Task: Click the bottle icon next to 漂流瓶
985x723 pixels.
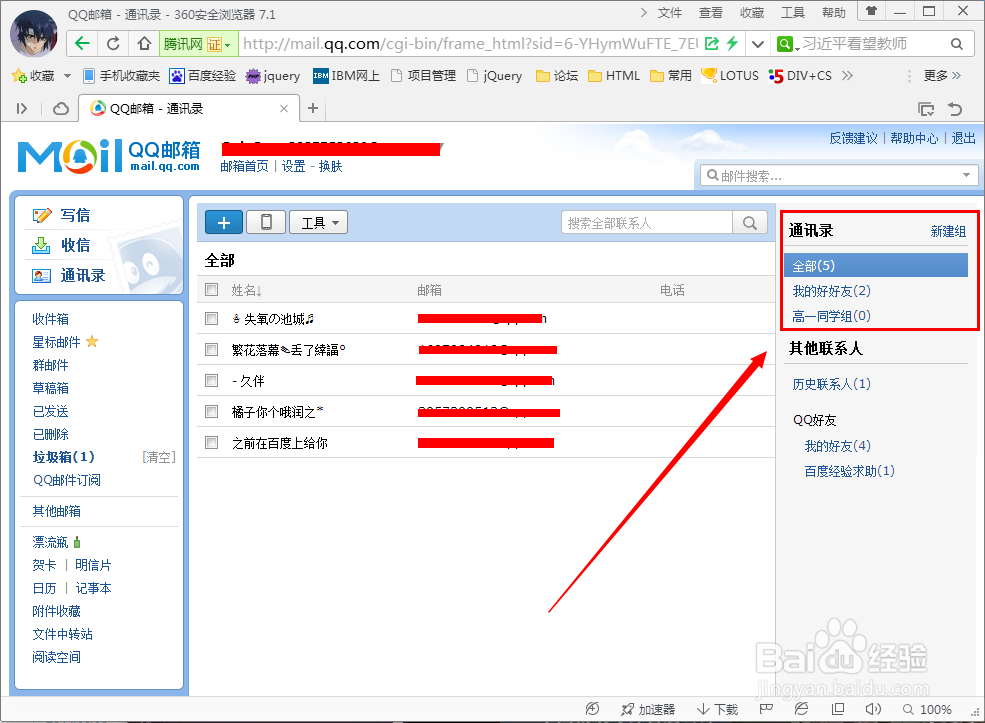Action: [x=77, y=541]
